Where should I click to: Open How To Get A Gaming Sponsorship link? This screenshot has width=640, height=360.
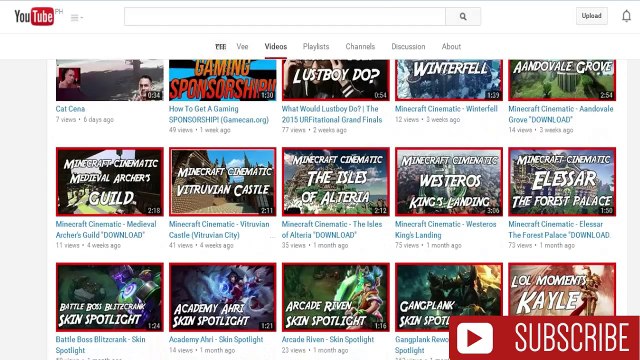[x=219, y=114]
